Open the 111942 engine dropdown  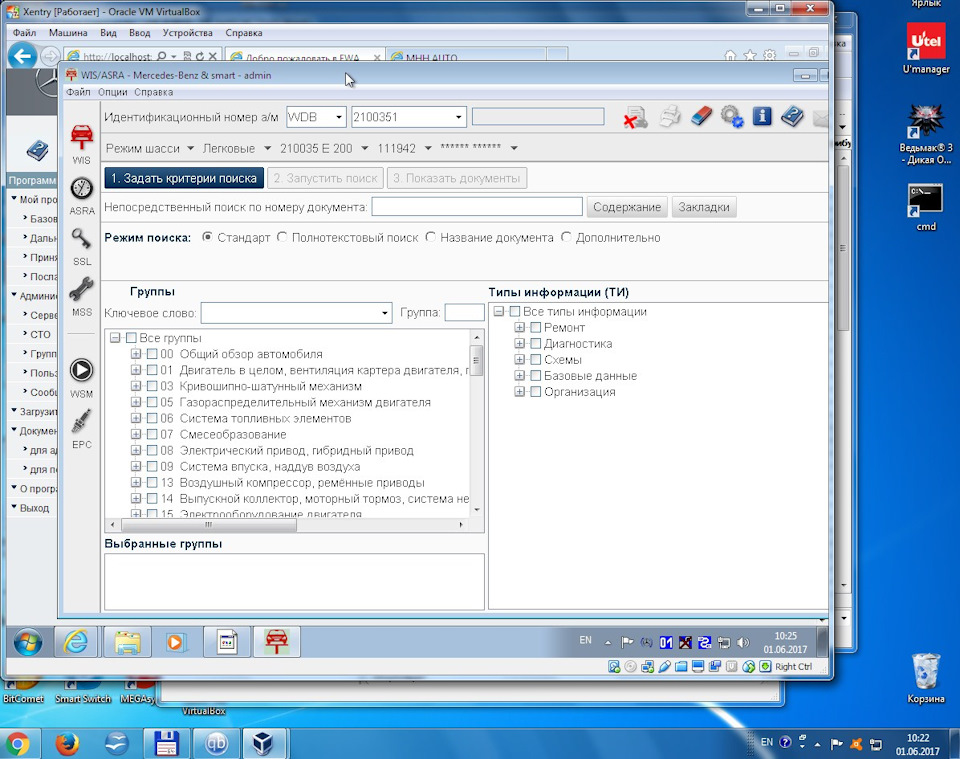pyautogui.click(x=427, y=148)
